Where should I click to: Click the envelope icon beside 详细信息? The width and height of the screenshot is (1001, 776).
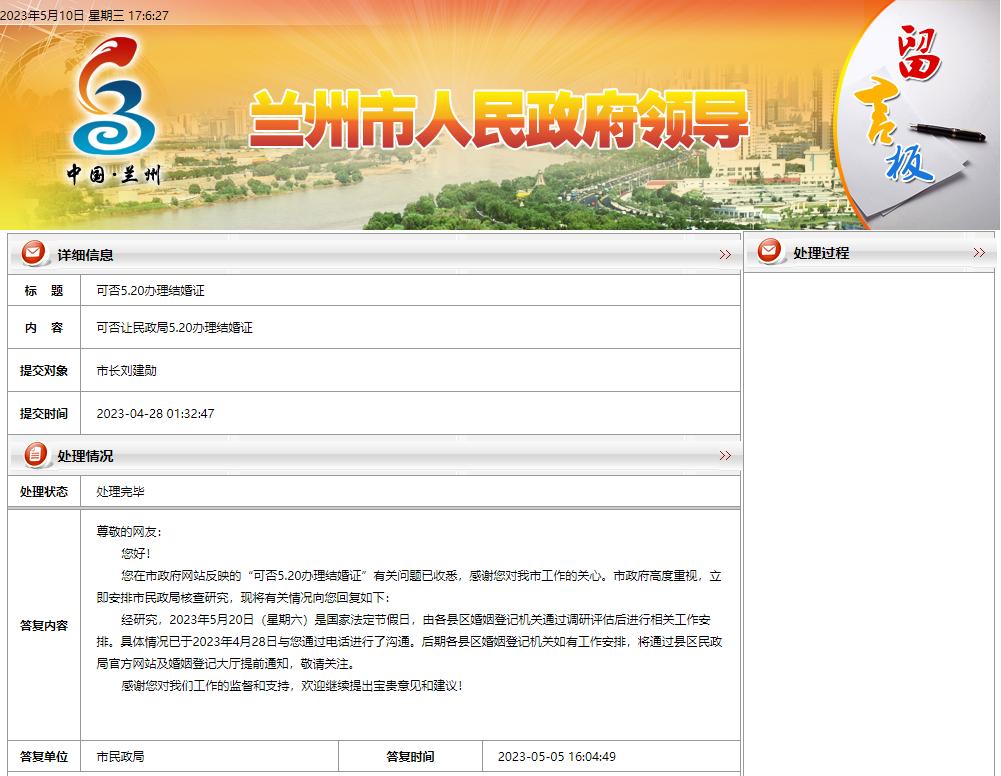[33, 254]
